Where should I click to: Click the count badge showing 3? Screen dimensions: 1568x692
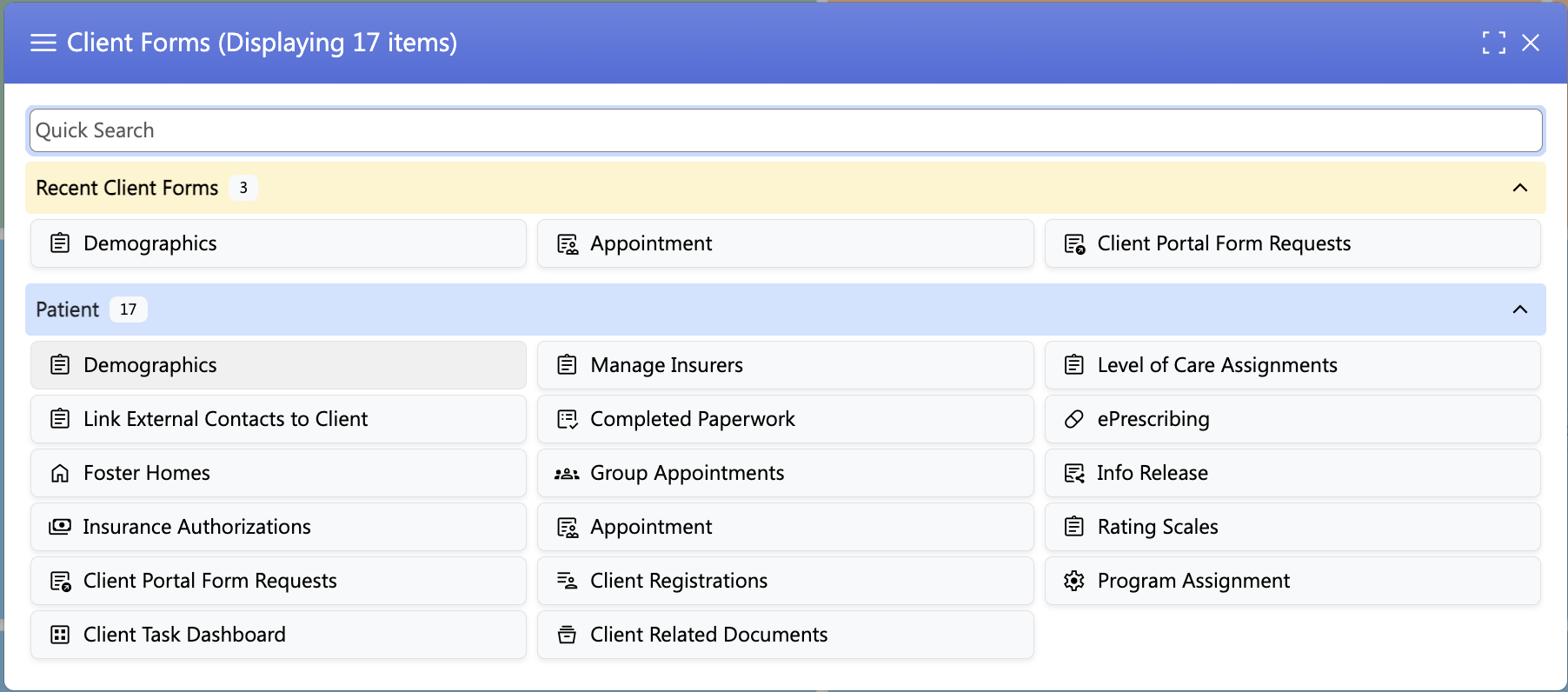[243, 188]
